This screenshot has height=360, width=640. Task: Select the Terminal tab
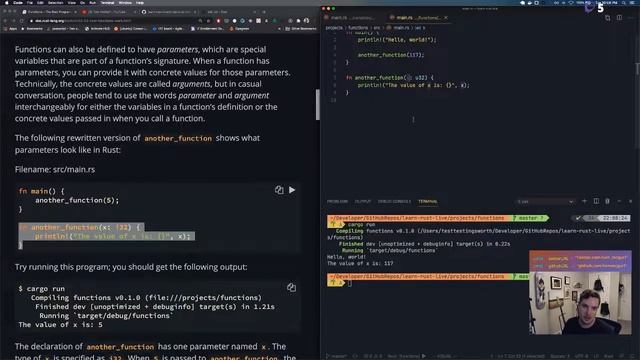427,202
